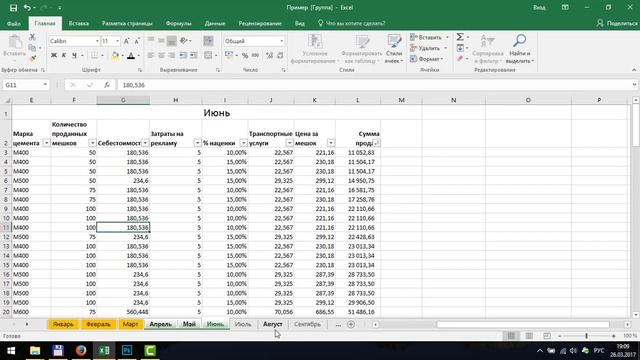The height and width of the screenshot is (360, 640).
Task: Open the Cell Styles gallery
Action: (x=394, y=49)
